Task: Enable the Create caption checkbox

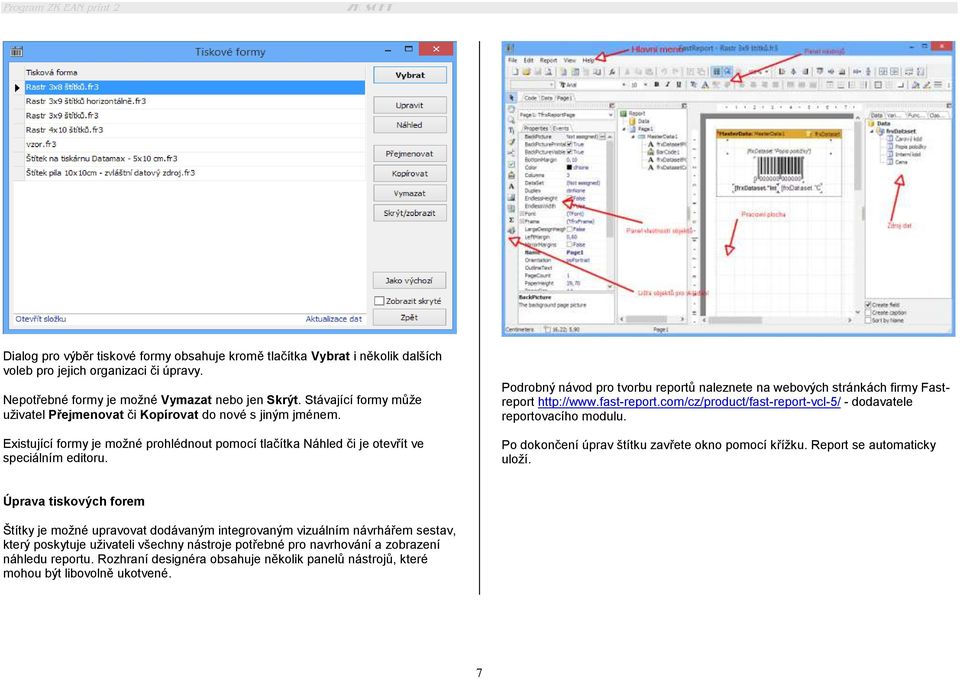Action: tap(868, 312)
